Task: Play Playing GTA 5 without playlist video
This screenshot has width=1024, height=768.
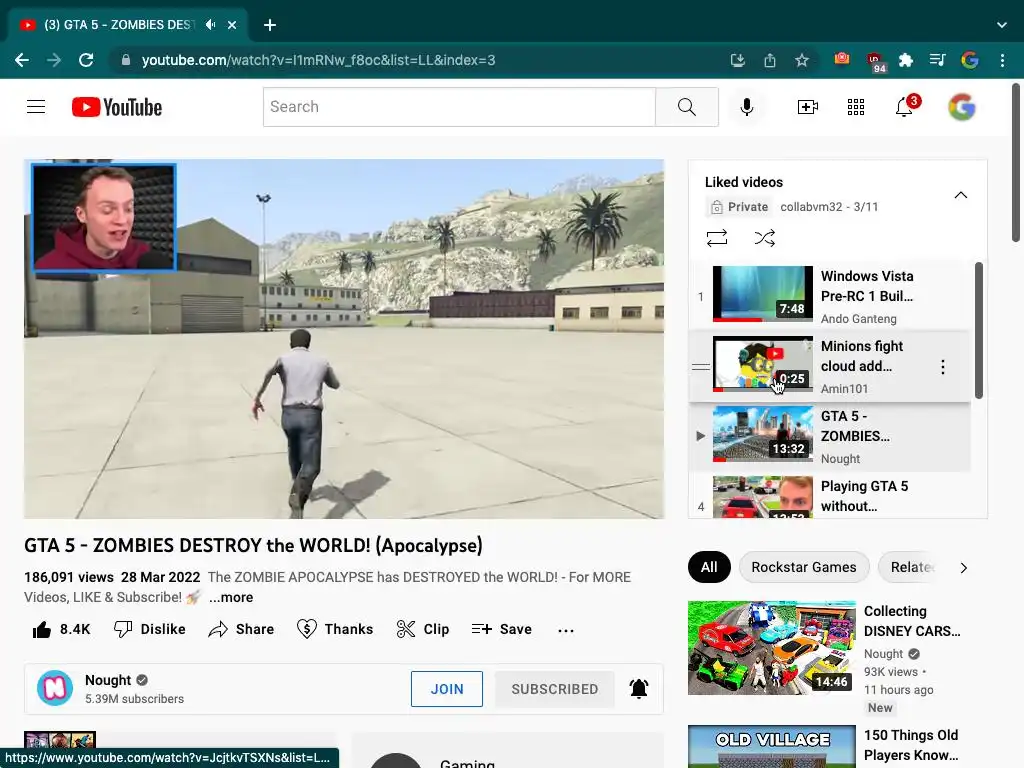Action: 829,496
